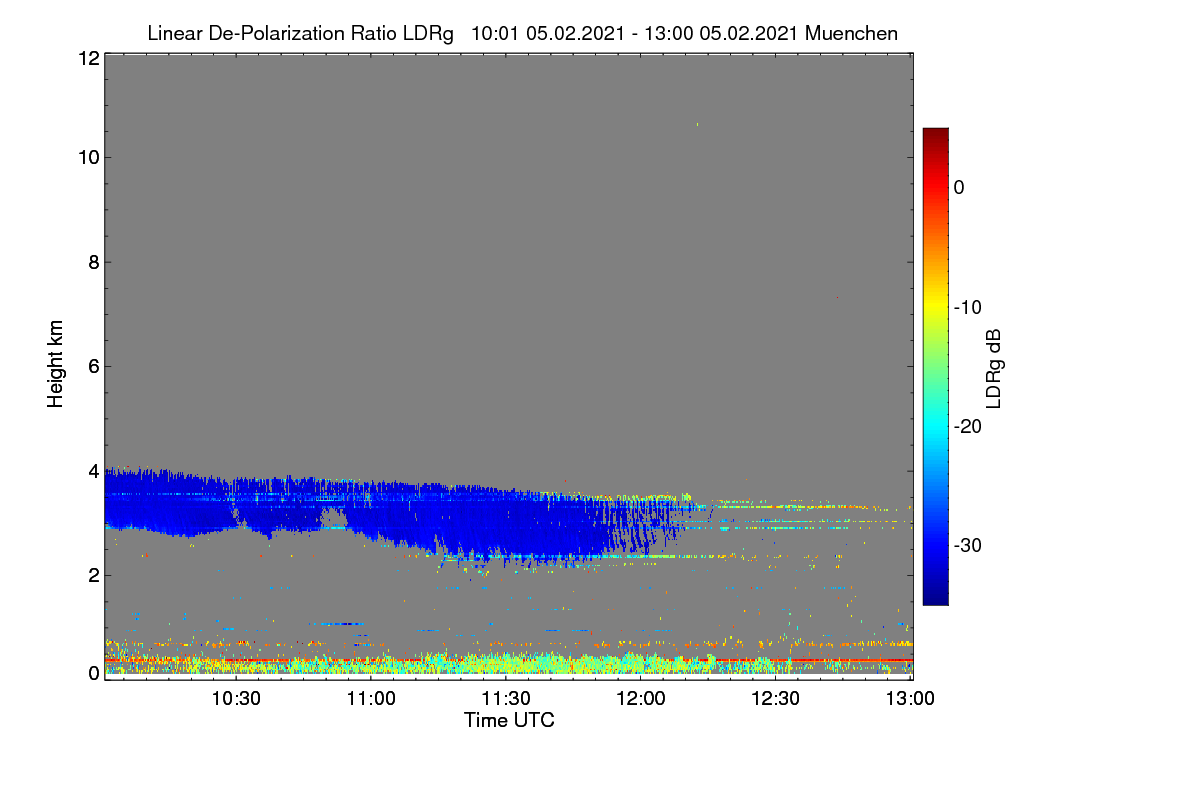Click the 'LDRg dB' colorbar label
The image size is (1200, 800).
[x=994, y=367]
